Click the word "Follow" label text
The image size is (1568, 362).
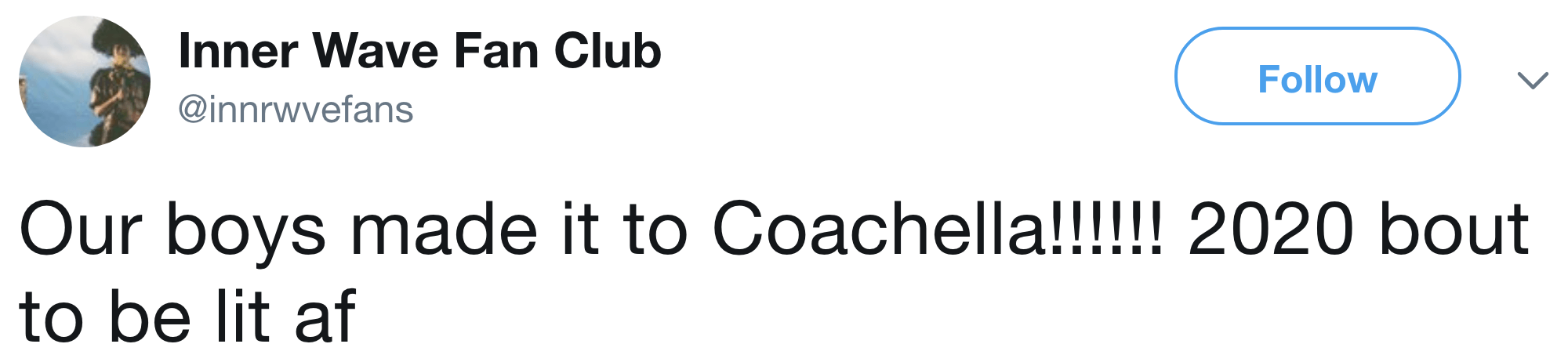click(x=1317, y=79)
